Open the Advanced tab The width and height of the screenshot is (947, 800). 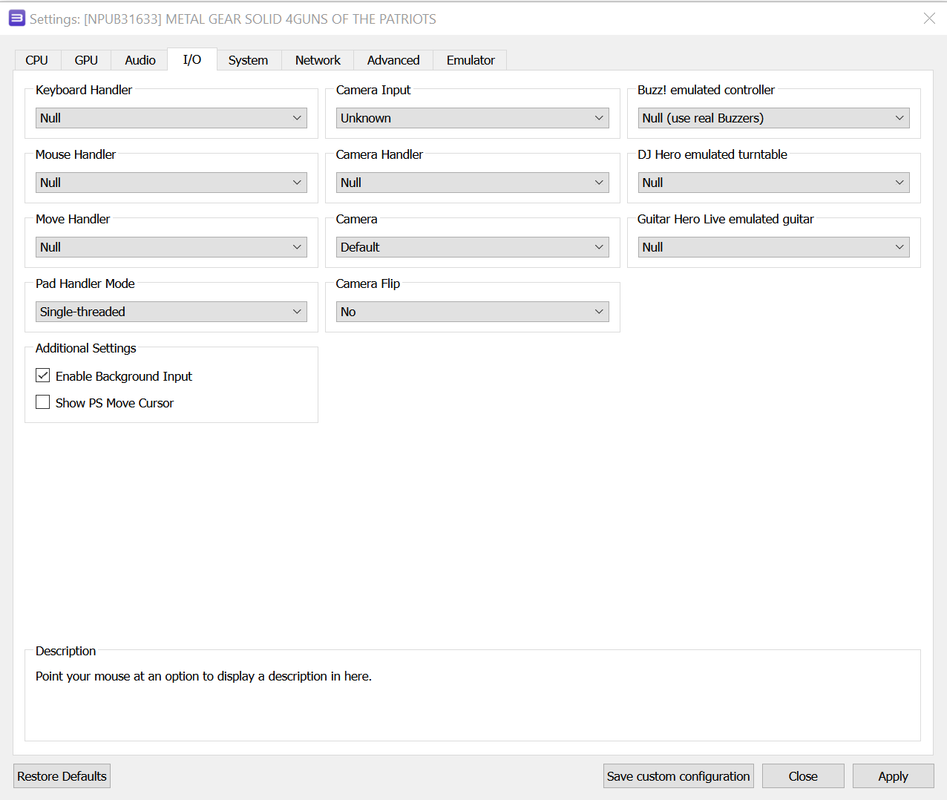tap(393, 60)
